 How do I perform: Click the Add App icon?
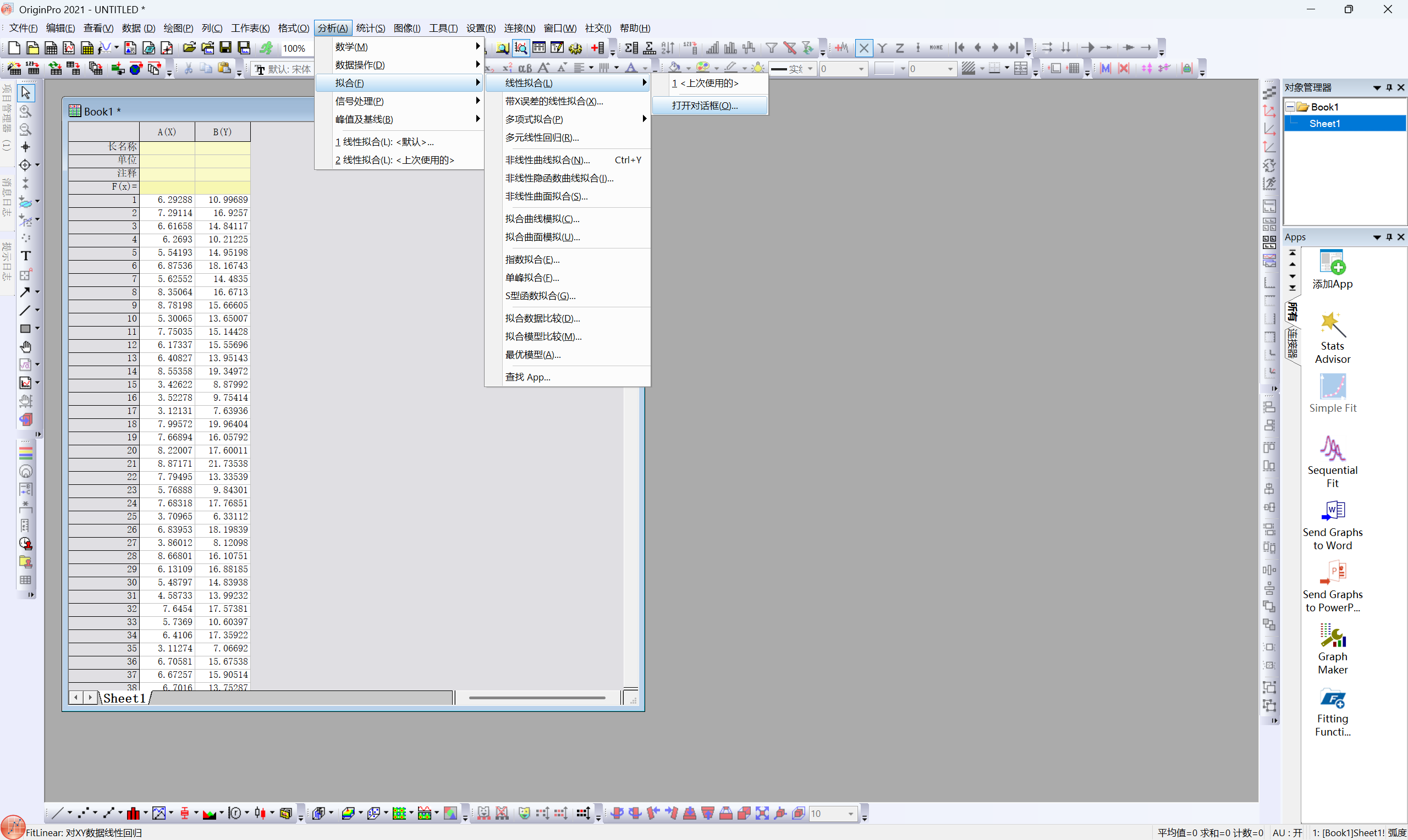click(1332, 269)
